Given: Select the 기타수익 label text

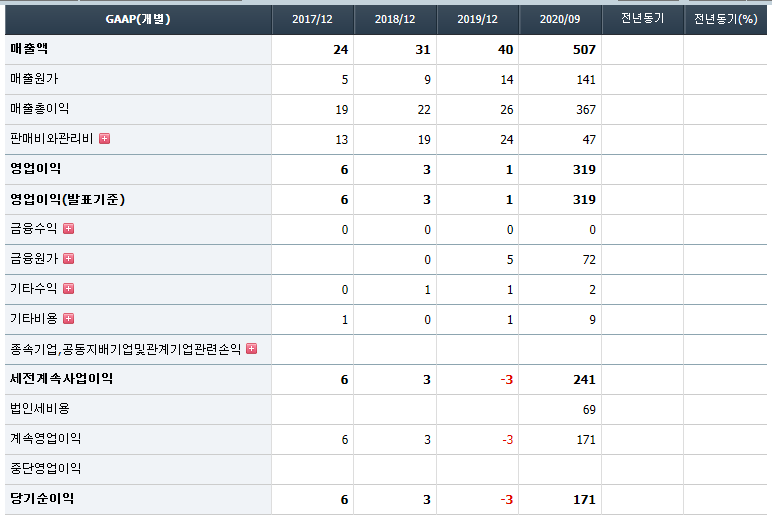Looking at the screenshot, I should (x=34, y=289).
